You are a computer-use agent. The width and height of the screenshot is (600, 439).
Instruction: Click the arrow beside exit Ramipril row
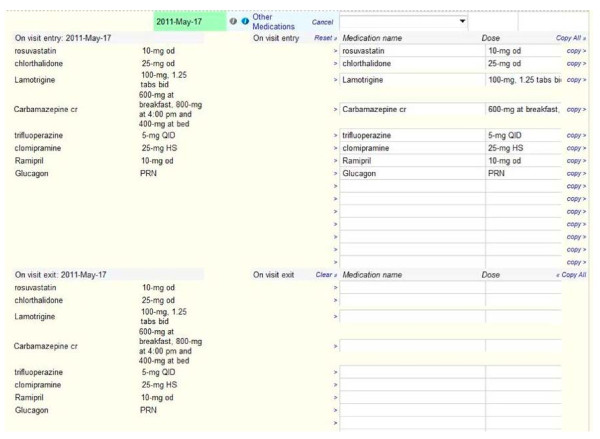(x=336, y=398)
